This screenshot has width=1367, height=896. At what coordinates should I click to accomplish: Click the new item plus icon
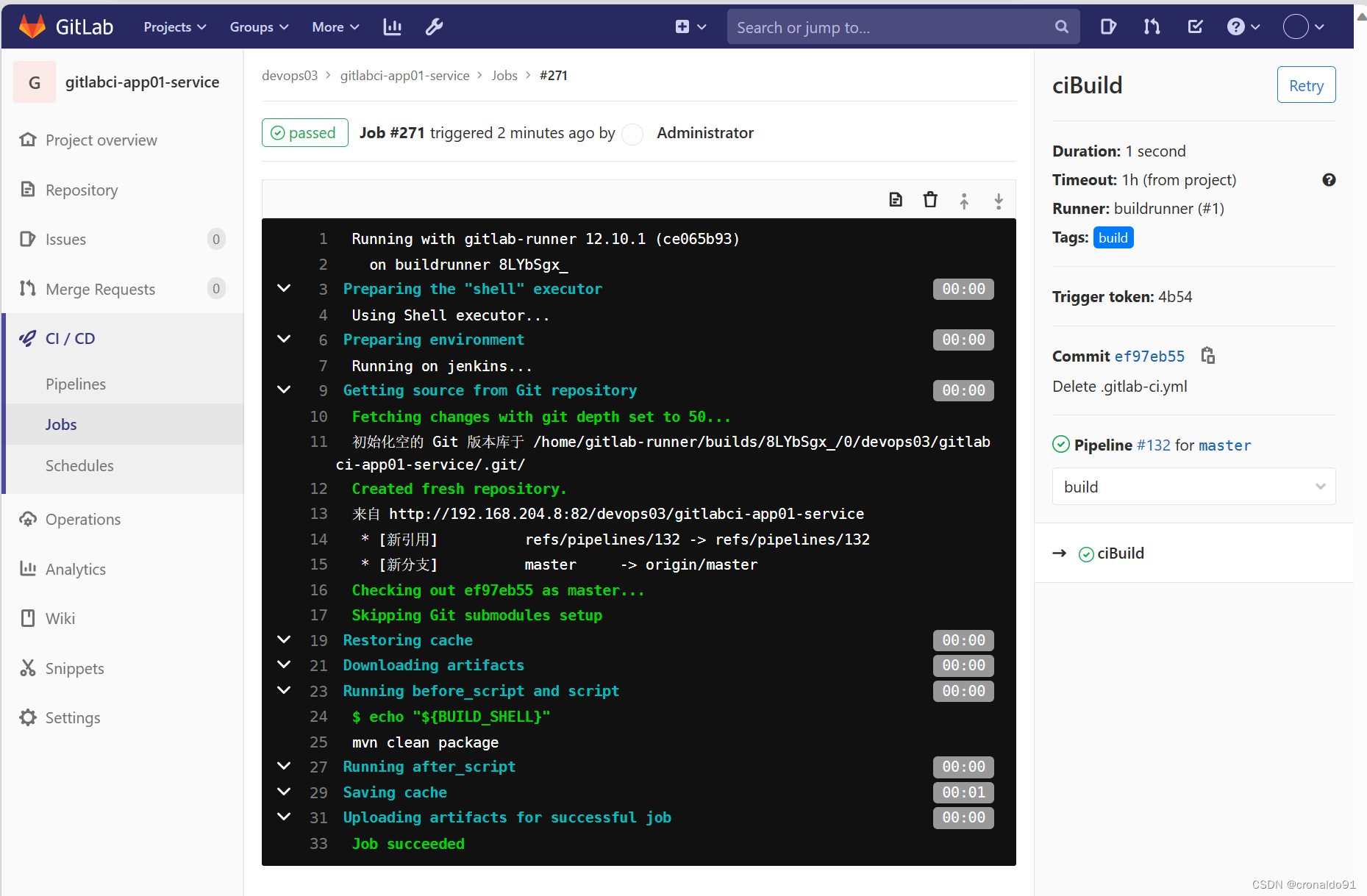[682, 27]
